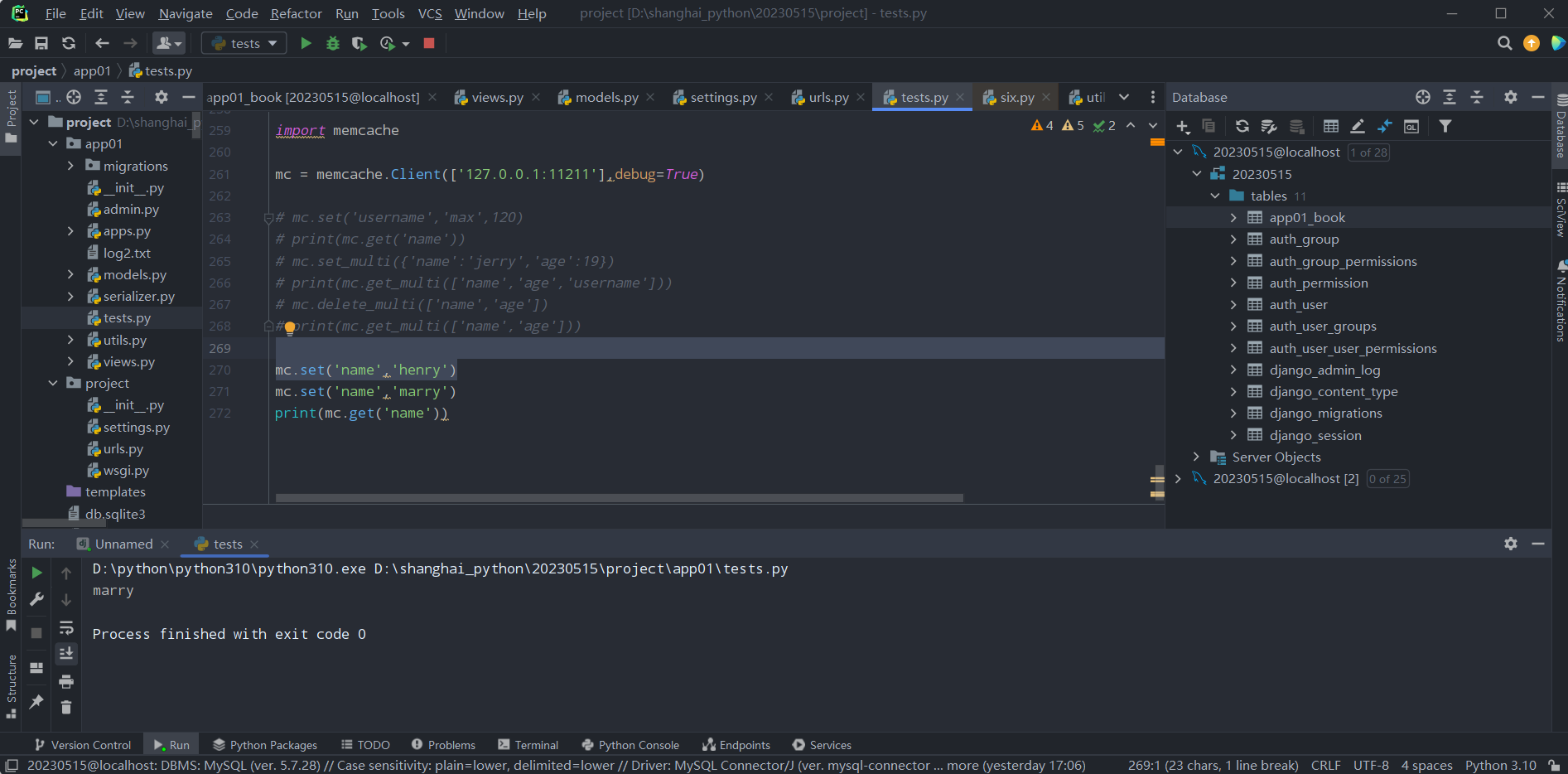
Task: Filter database objects with funnel icon
Action: point(1445,126)
